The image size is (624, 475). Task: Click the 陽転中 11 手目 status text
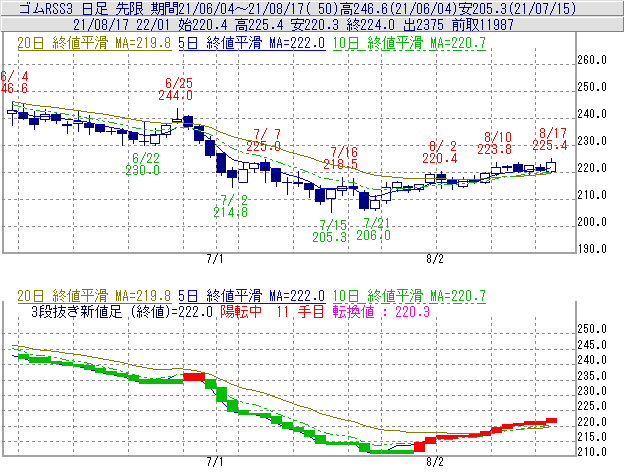[x=272, y=311]
